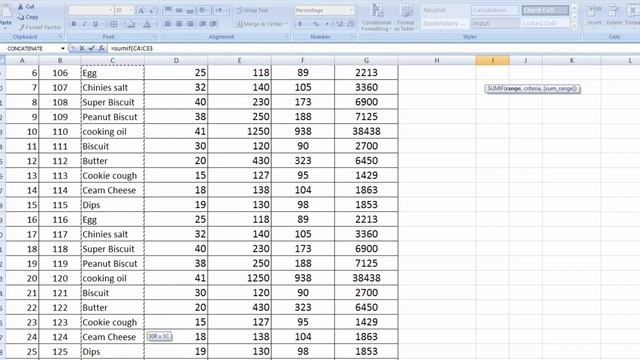Open the Percentage number format dropdown

click(x=351, y=10)
